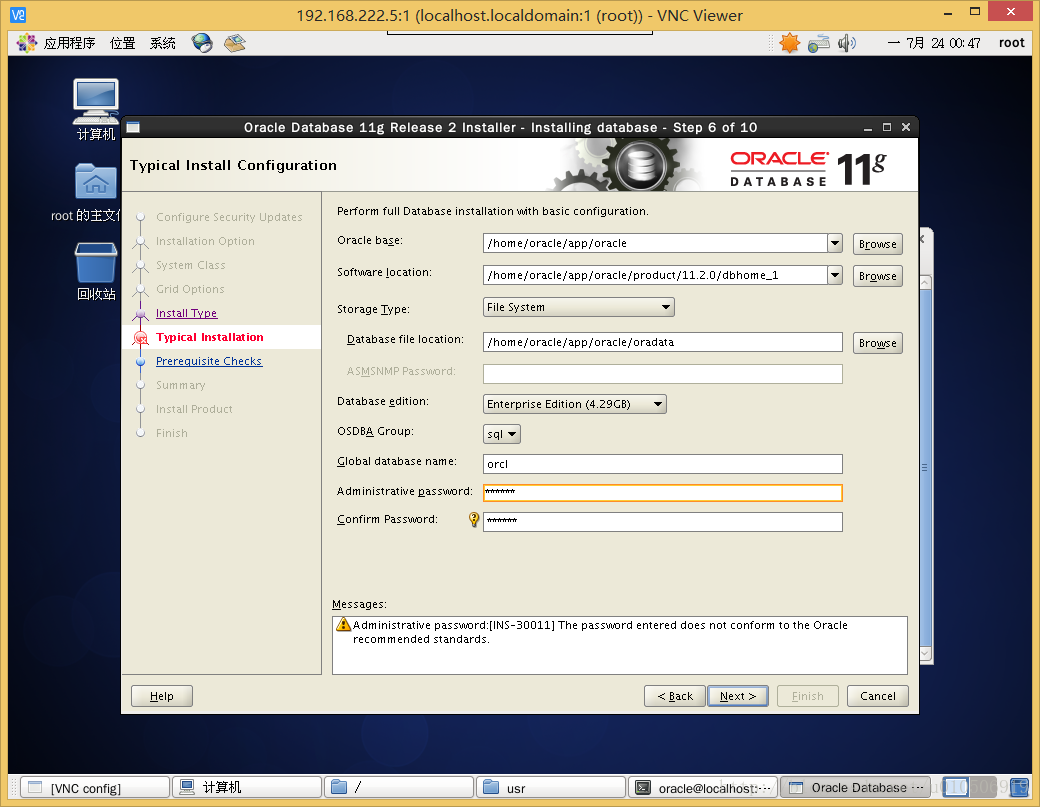Click the Database file location field
1040x807 pixels.
663,342
